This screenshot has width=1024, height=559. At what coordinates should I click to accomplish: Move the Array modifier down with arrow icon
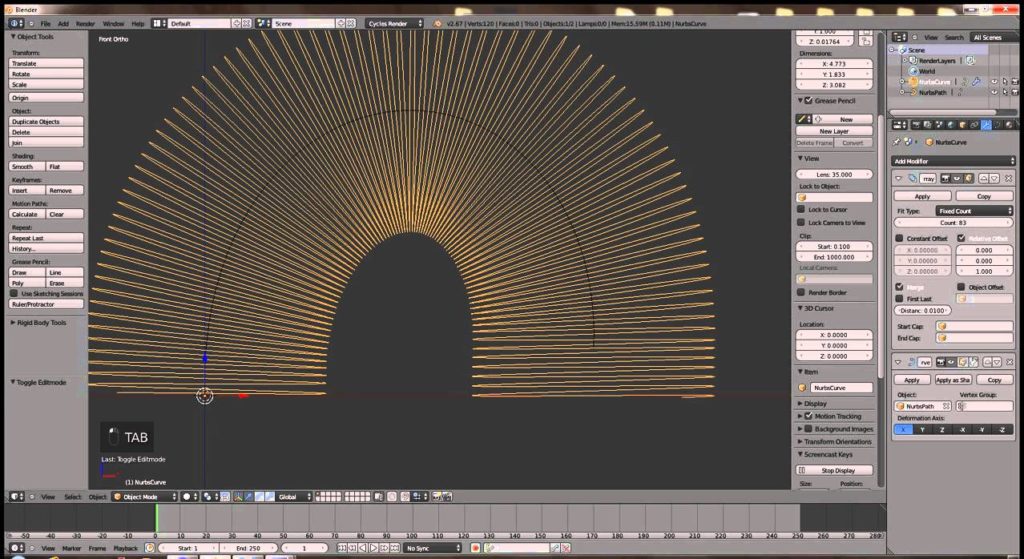coord(995,178)
